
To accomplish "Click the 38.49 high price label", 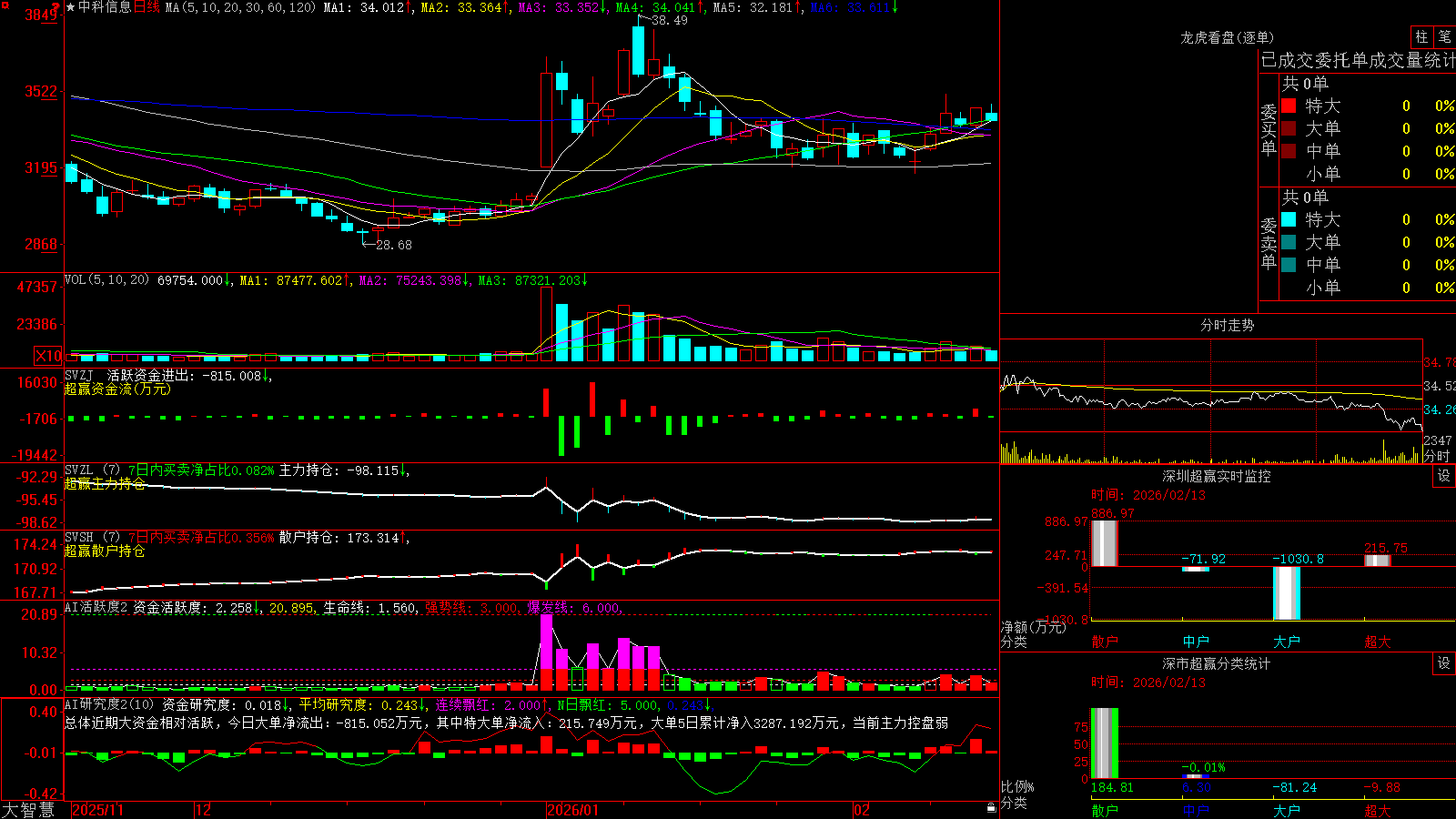I will click(670, 20).
